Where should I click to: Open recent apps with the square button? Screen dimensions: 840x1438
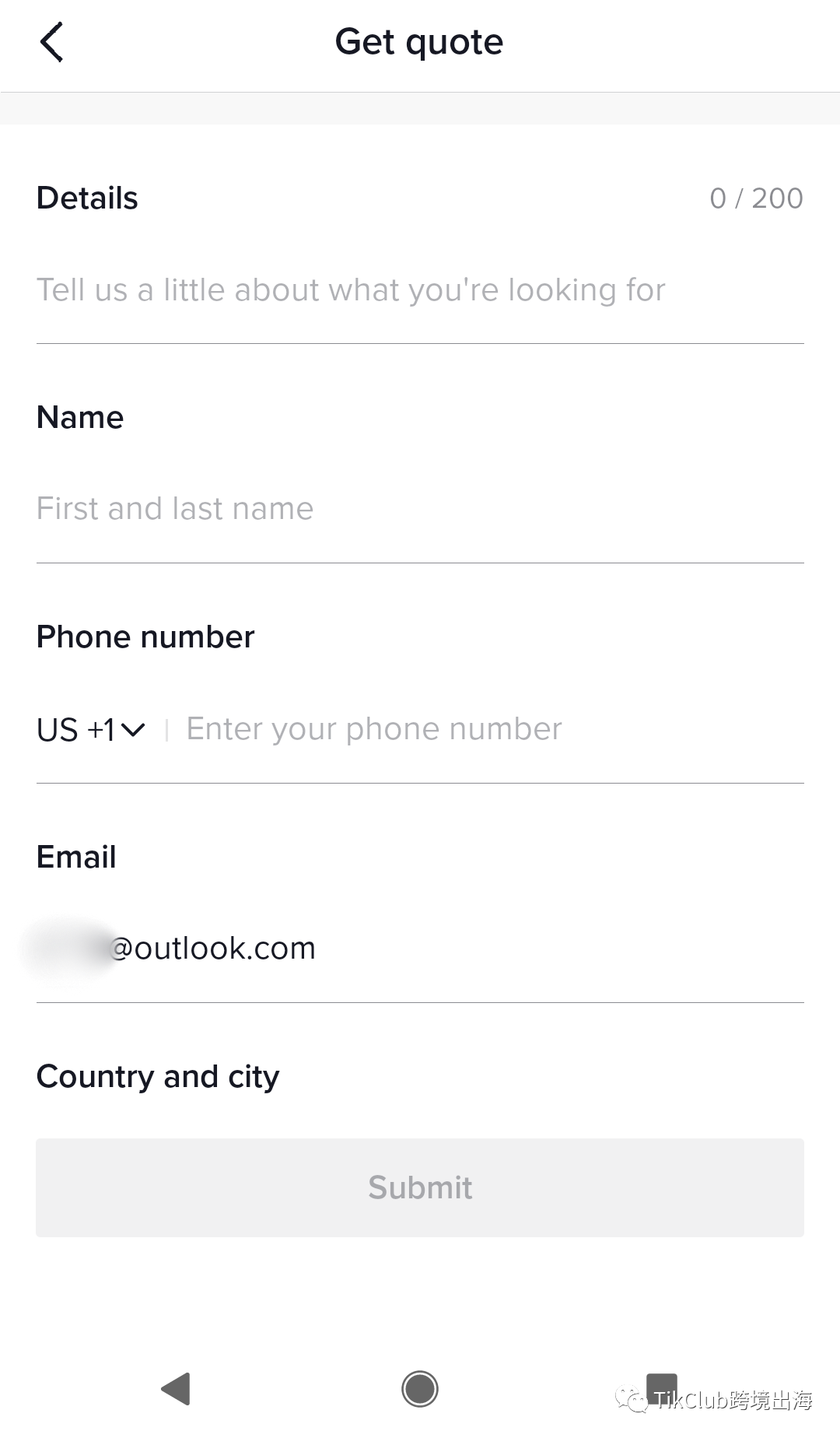tap(662, 1385)
